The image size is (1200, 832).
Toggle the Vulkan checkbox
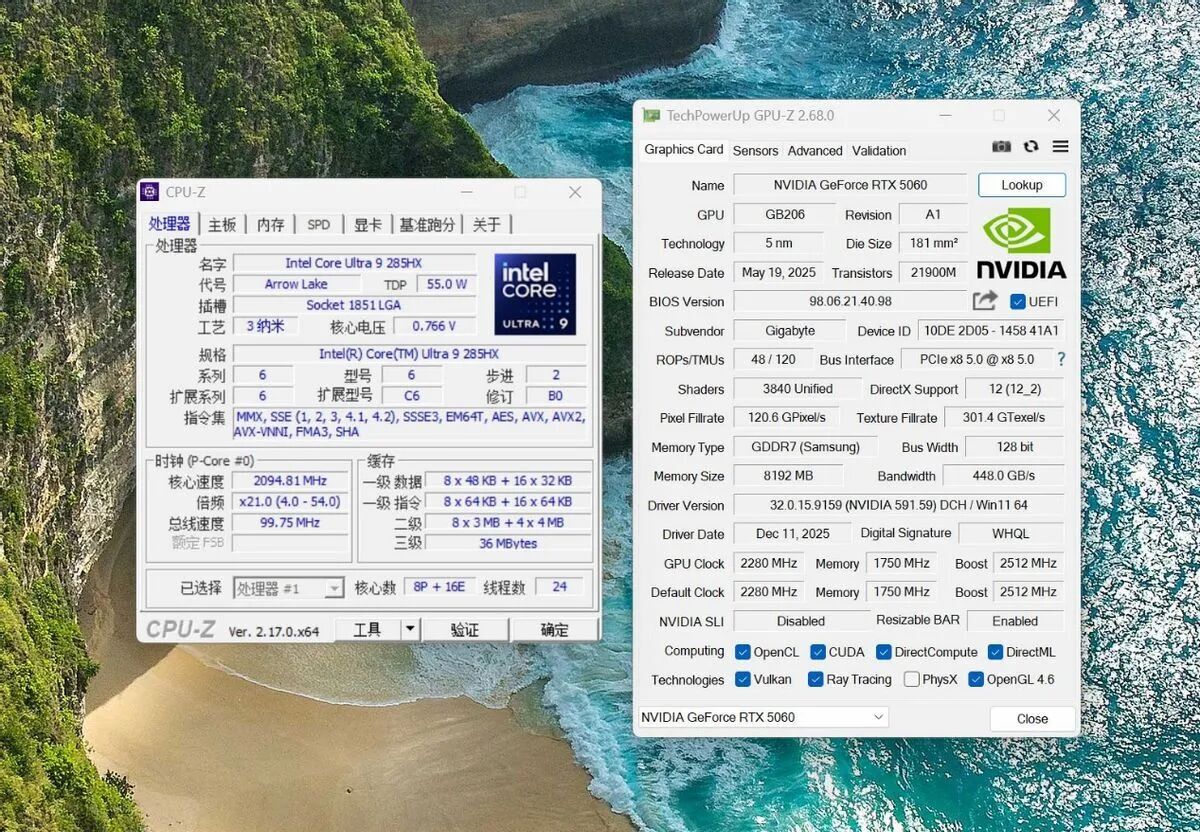click(743, 679)
